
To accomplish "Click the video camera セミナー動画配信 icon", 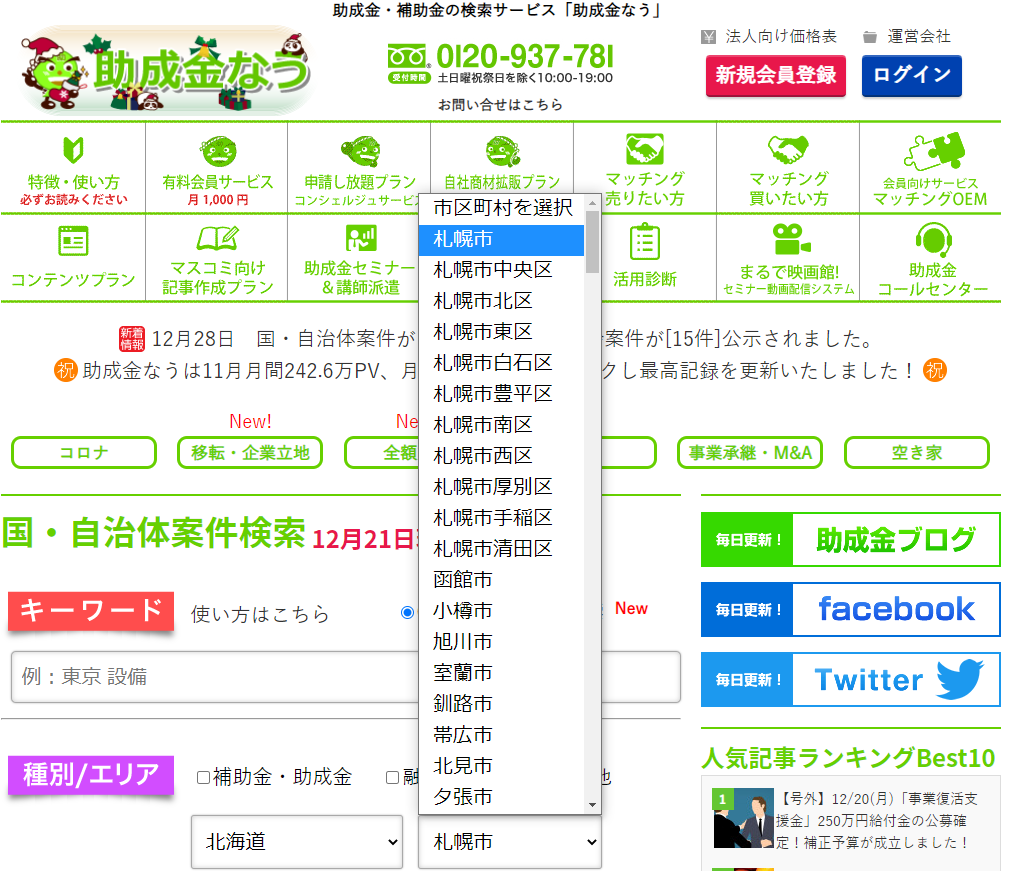I will [789, 240].
